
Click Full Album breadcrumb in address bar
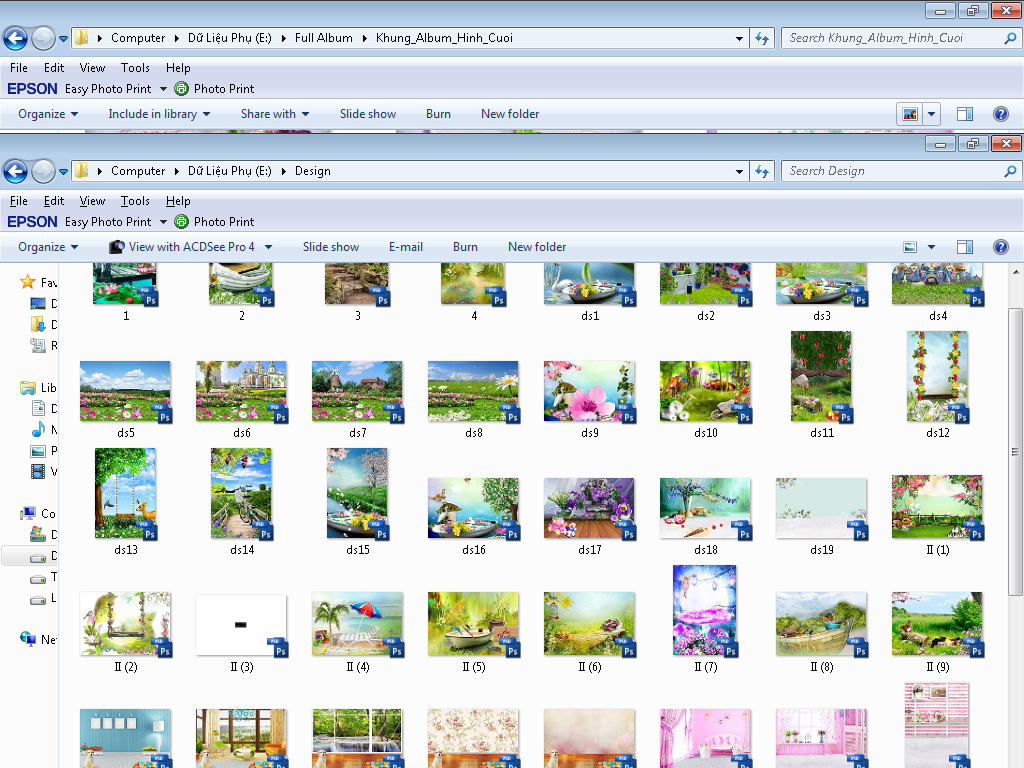(x=323, y=38)
